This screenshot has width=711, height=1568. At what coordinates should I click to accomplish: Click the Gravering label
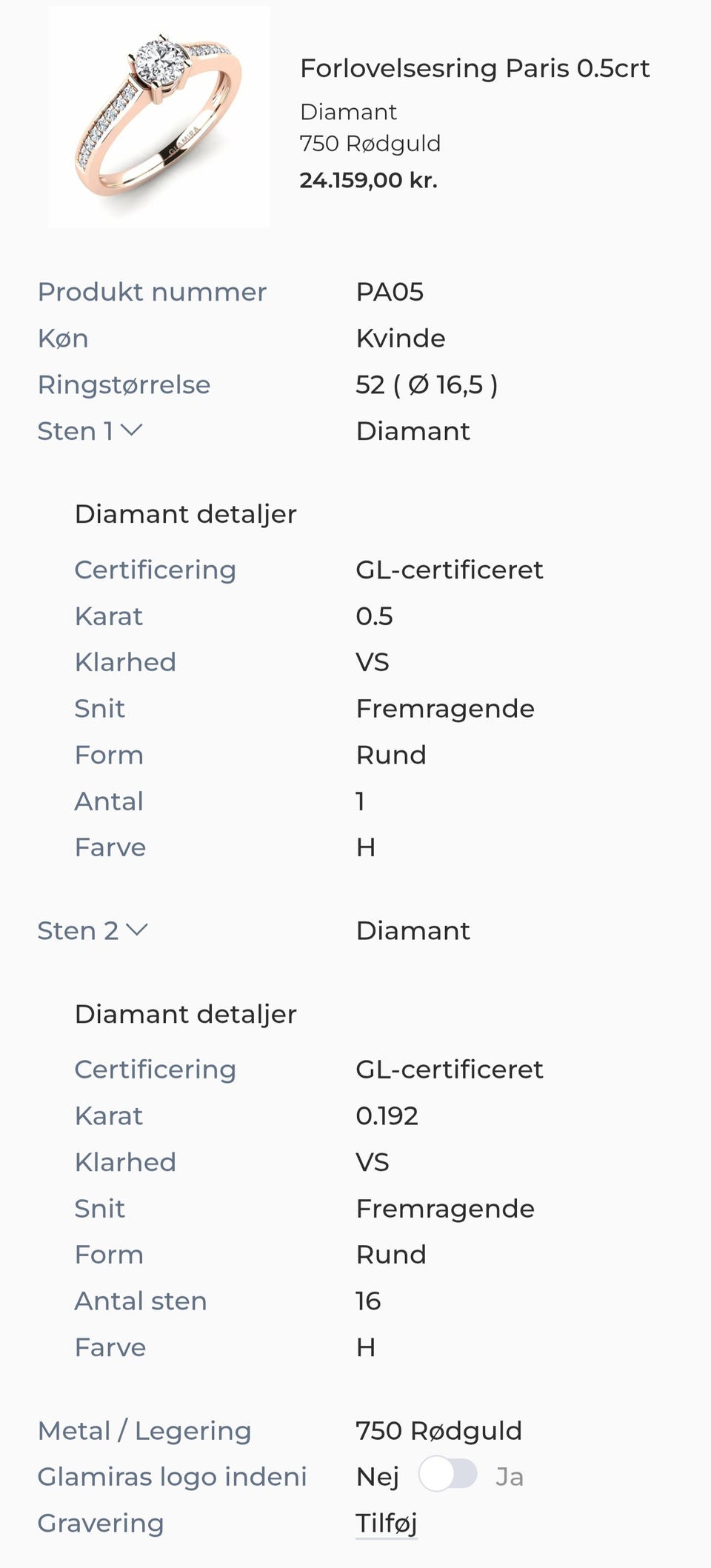point(100,1523)
